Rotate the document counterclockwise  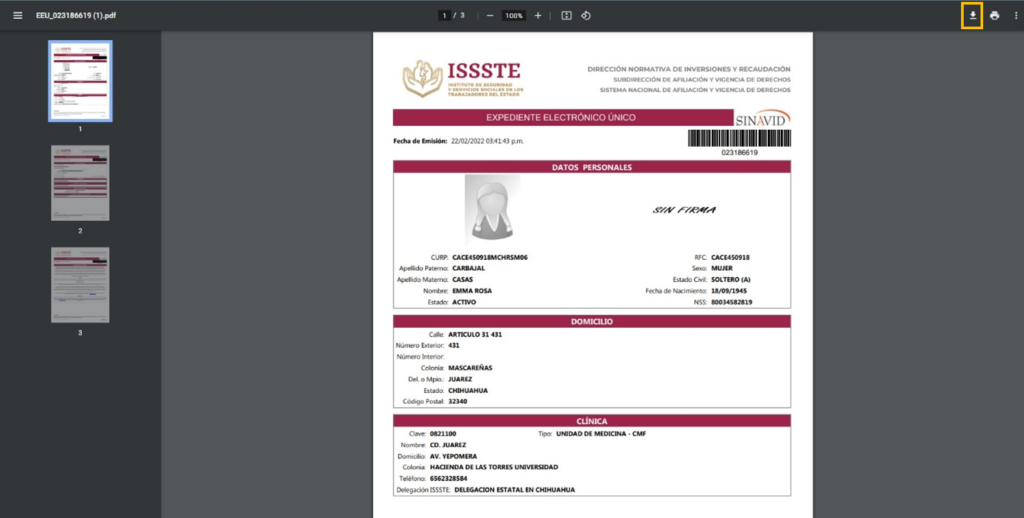point(586,16)
